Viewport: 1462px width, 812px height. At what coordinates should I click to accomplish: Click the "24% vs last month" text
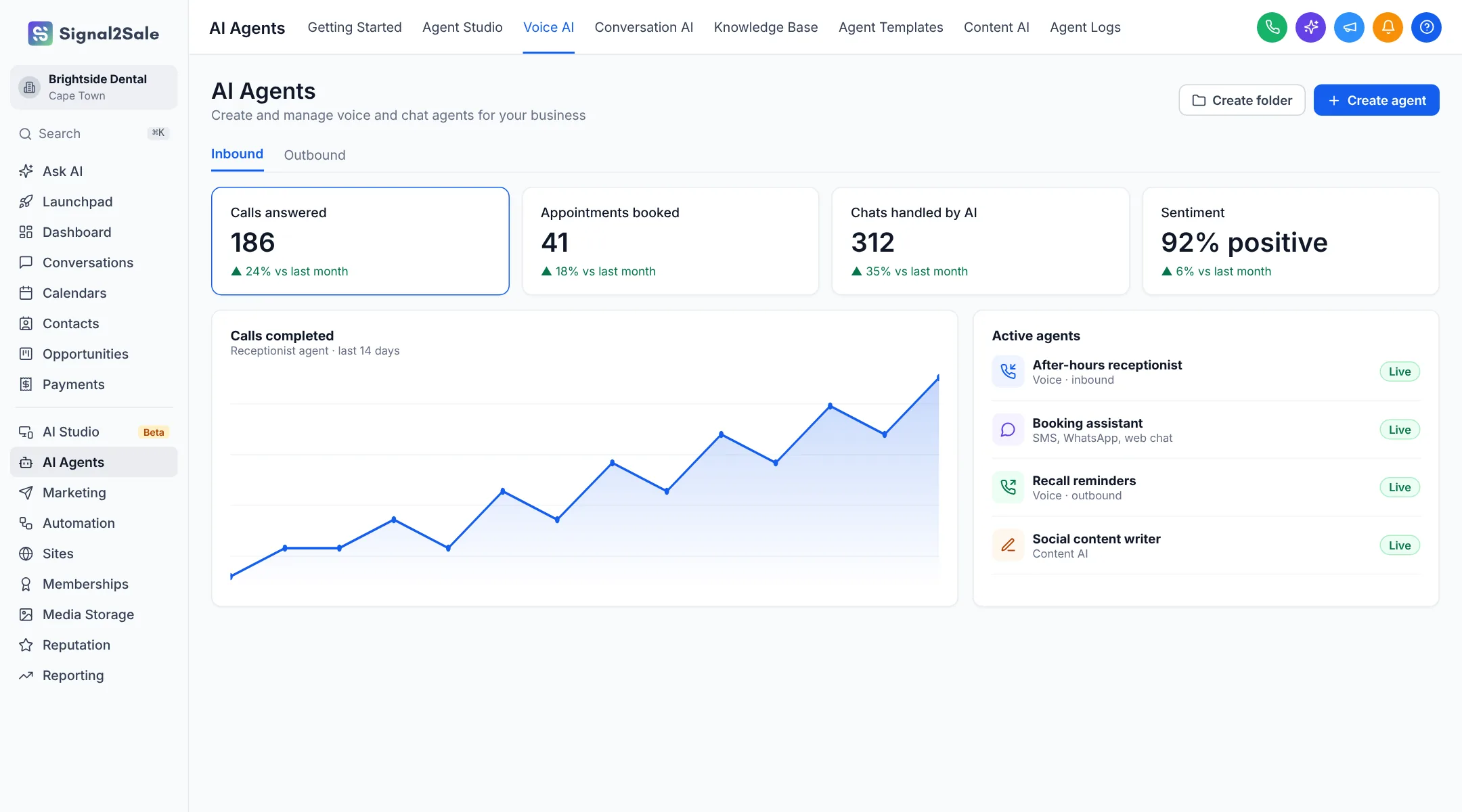point(296,271)
